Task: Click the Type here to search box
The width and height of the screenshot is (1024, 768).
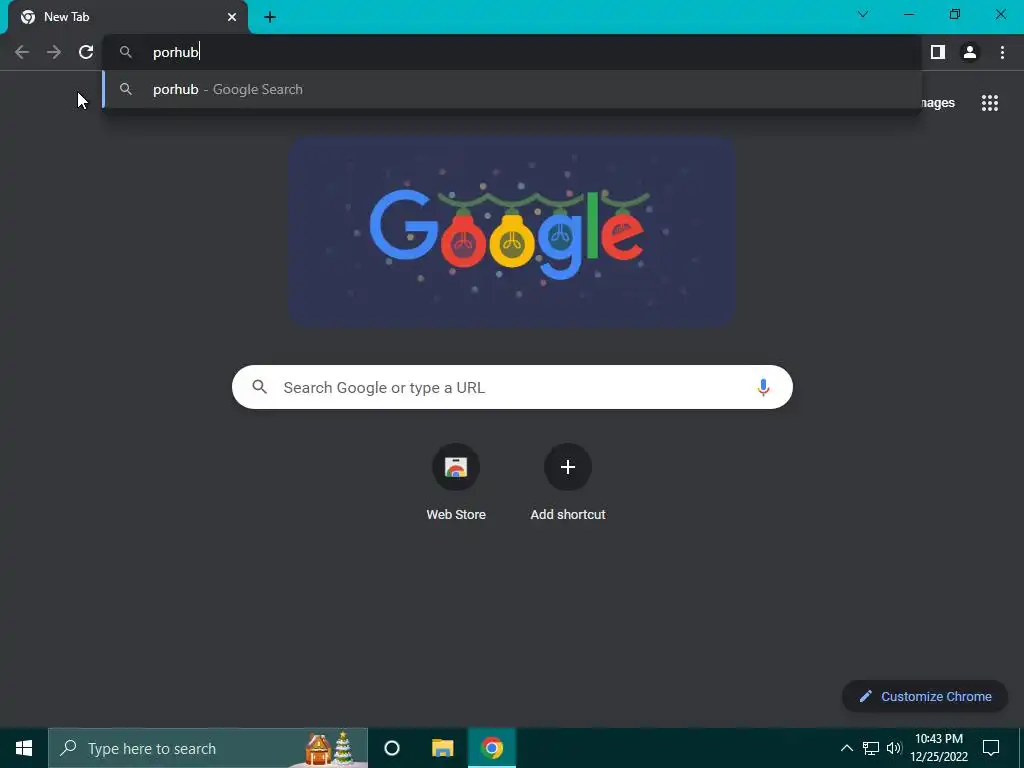Action: pos(208,748)
